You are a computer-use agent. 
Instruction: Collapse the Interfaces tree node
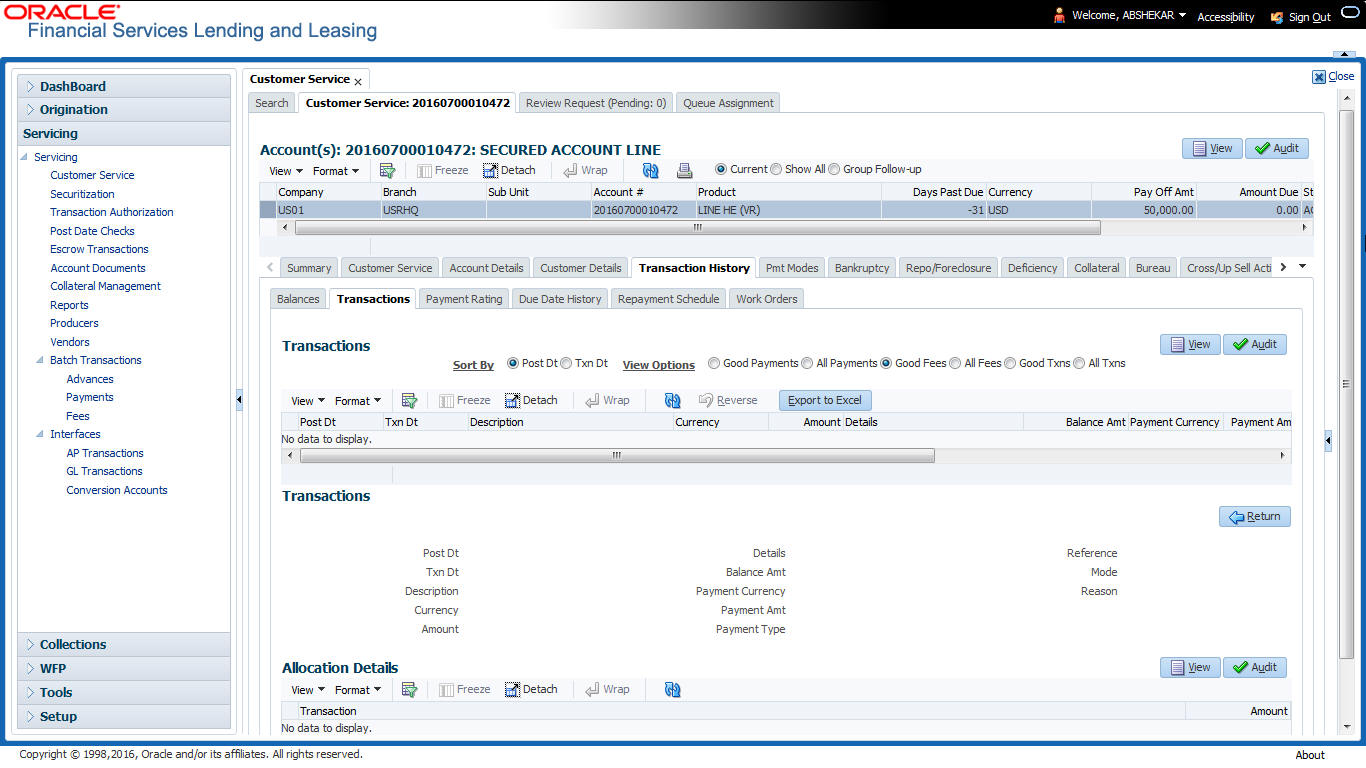(x=40, y=434)
